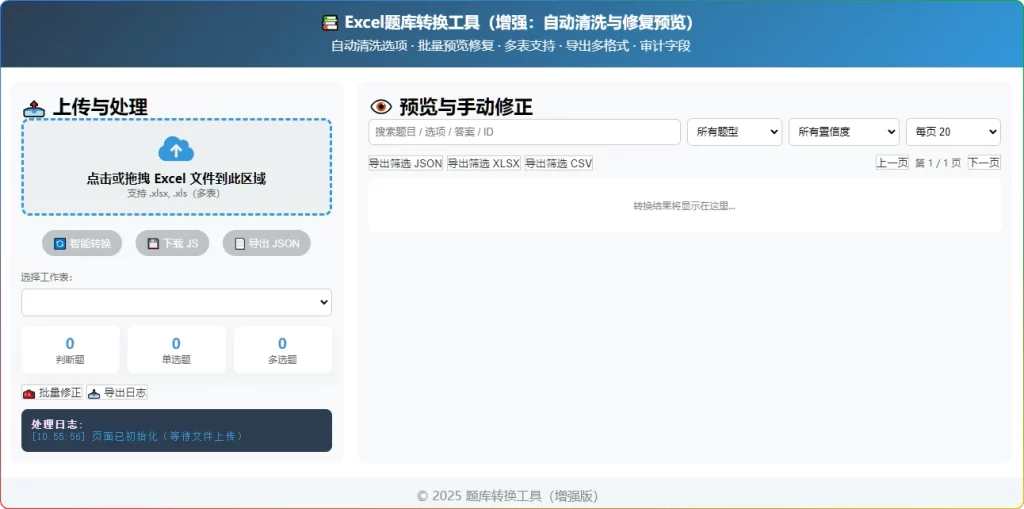1024x509 pixels.
Task: Click the 导出日志 button
Action: (x=117, y=393)
